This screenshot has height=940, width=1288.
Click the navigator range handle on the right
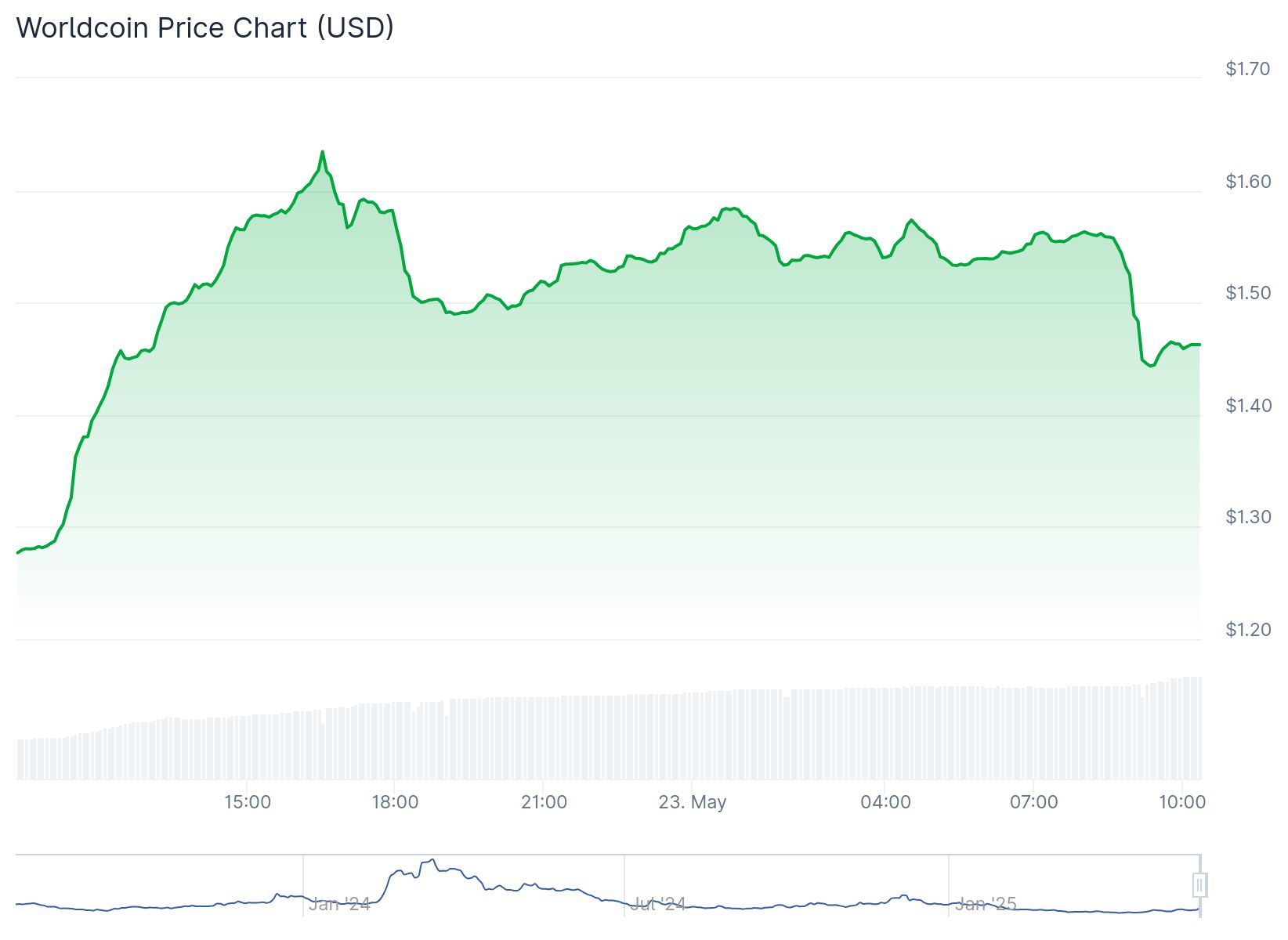tap(1199, 885)
